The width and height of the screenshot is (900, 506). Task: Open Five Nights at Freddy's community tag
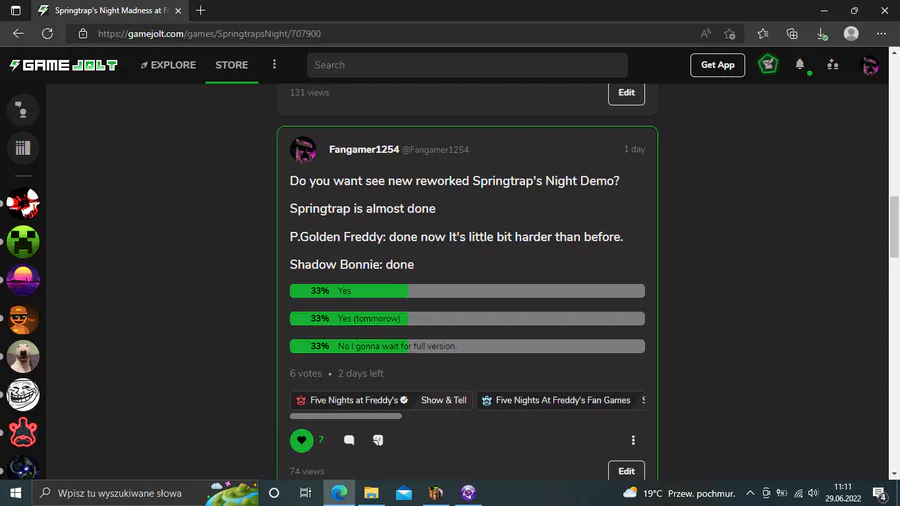(x=352, y=400)
